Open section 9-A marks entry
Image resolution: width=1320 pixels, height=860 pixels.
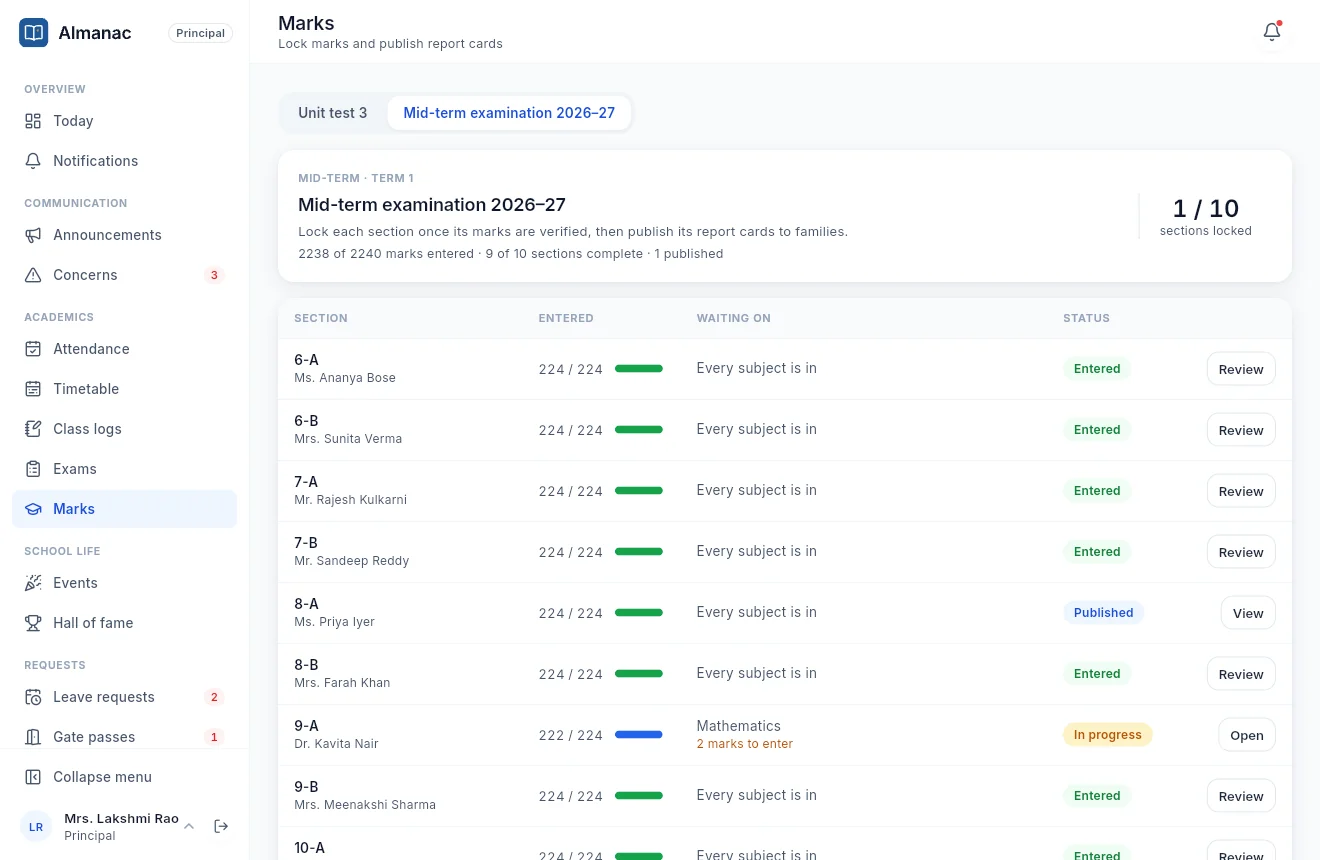1247,735
